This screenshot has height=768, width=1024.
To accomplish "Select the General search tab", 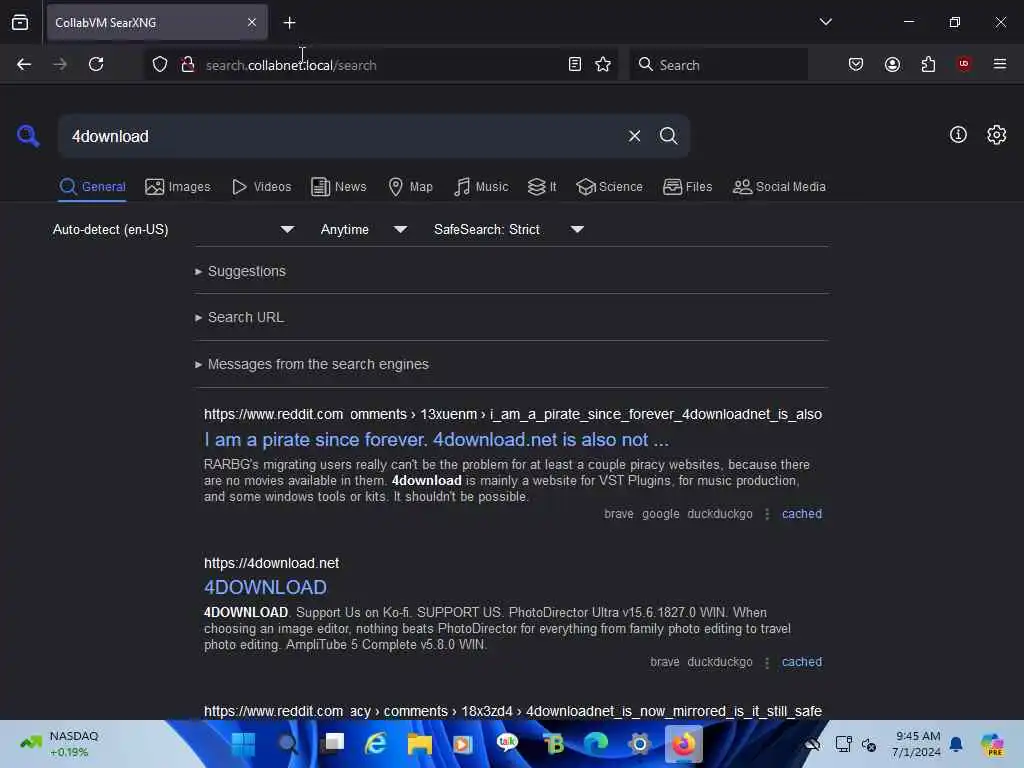I will [x=92, y=187].
